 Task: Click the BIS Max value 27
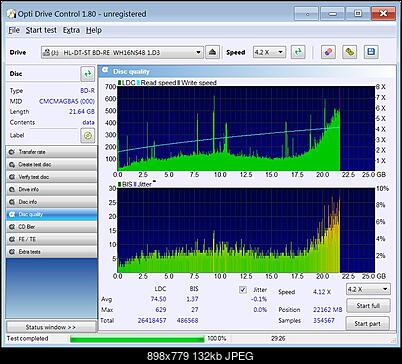195,310
